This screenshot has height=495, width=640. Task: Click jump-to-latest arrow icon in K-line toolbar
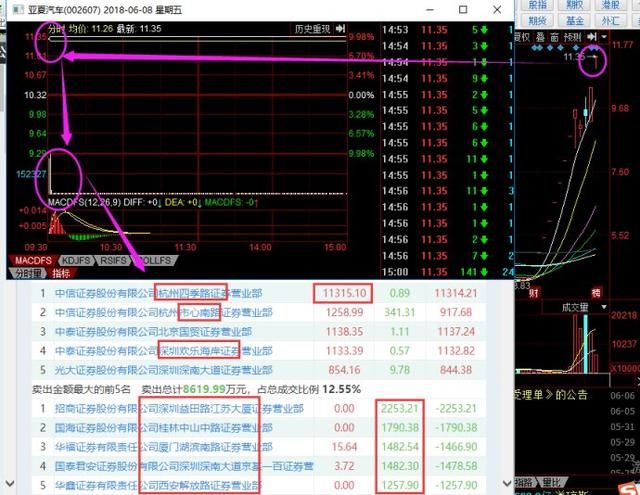591,37
